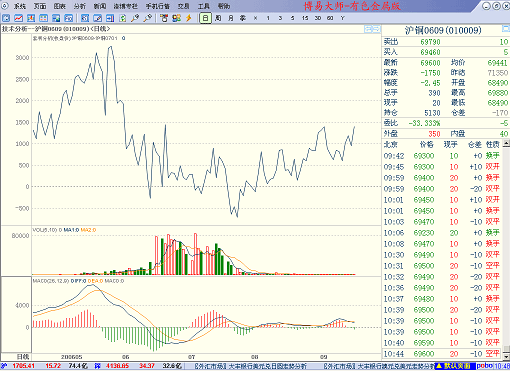Open the 手机行情 menu
Viewport: 510px width, 371px height.
(158, 6)
